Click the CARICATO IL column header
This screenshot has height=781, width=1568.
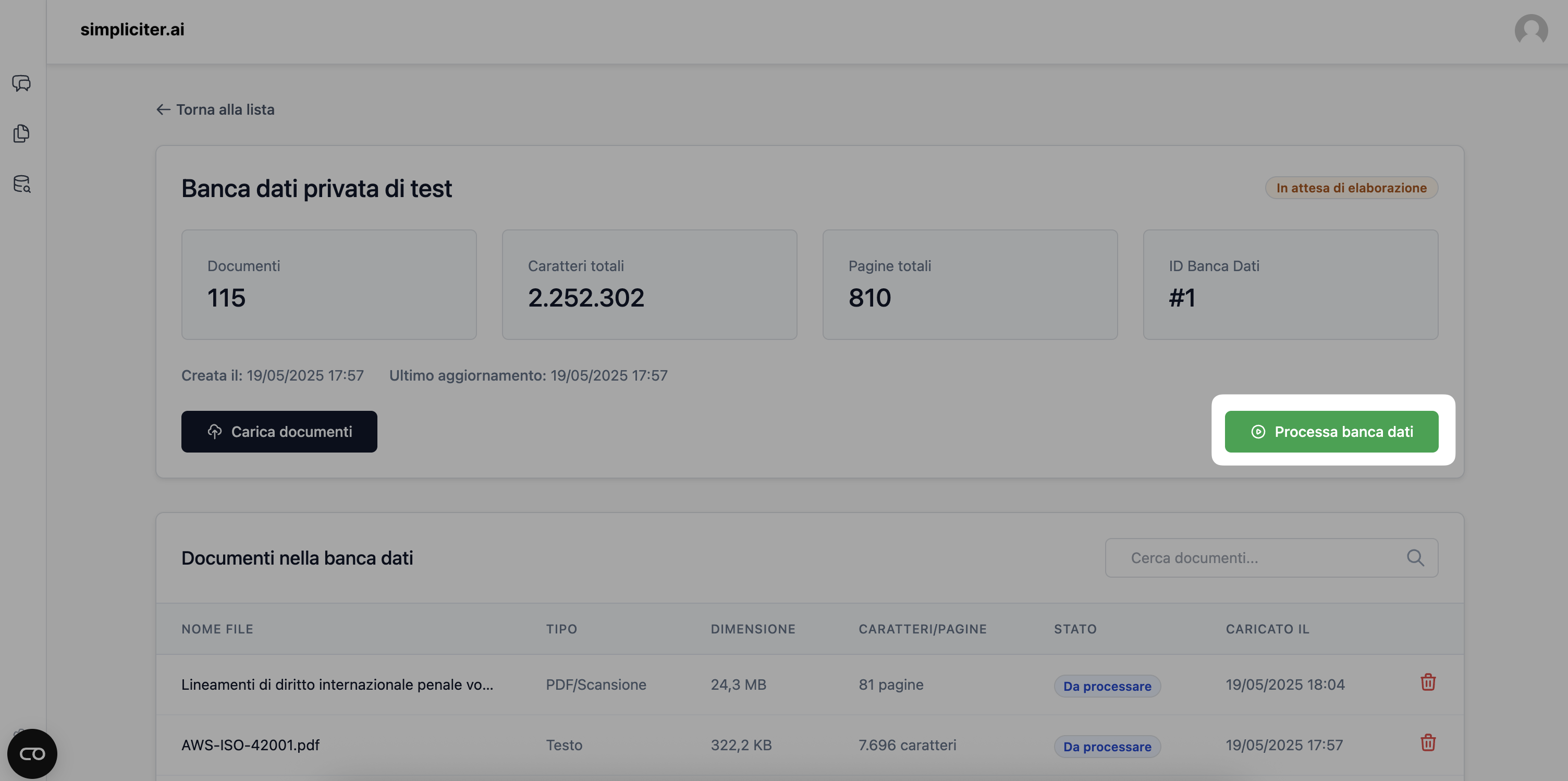pos(1267,629)
